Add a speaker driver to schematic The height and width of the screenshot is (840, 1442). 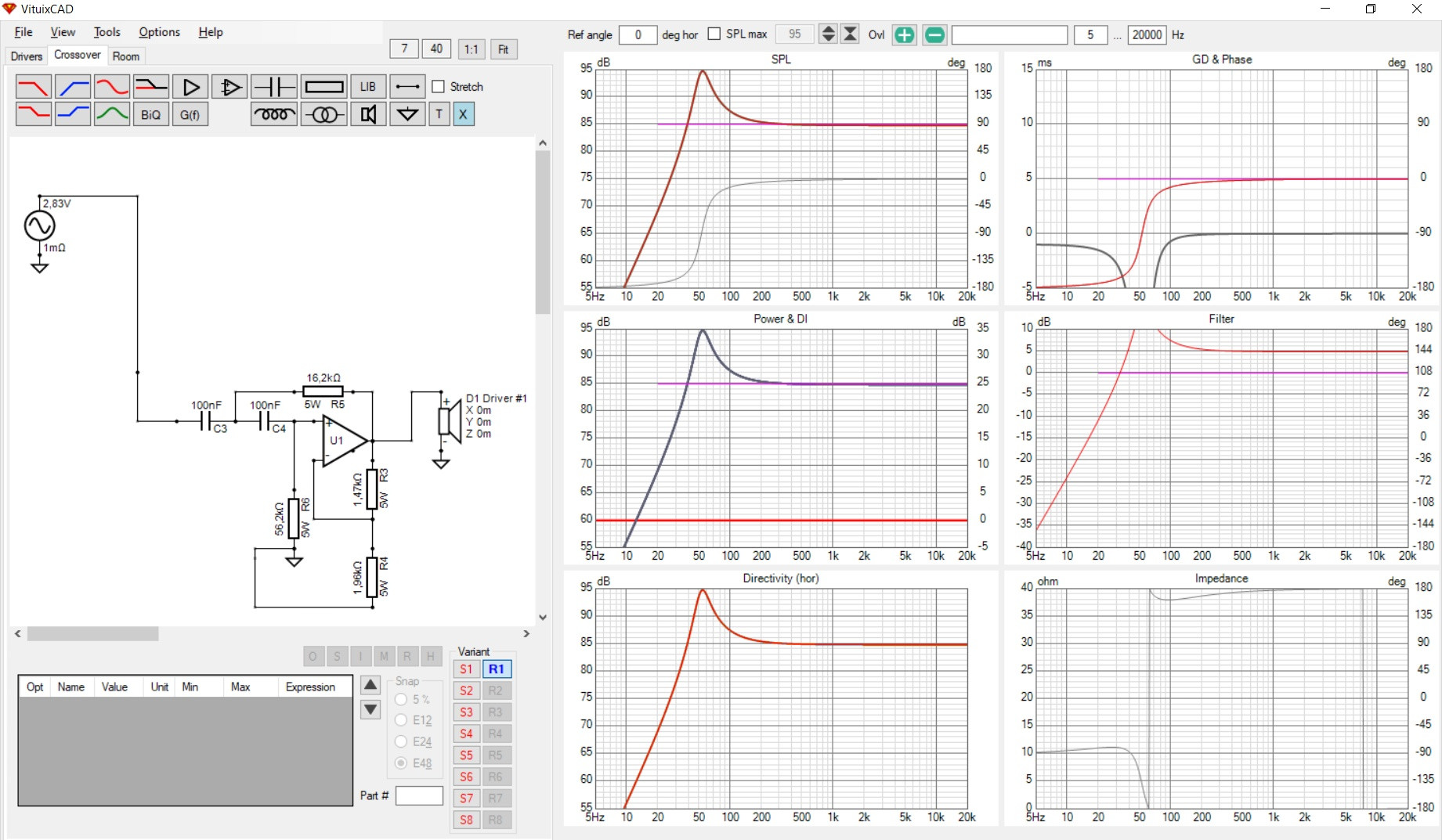(x=368, y=115)
